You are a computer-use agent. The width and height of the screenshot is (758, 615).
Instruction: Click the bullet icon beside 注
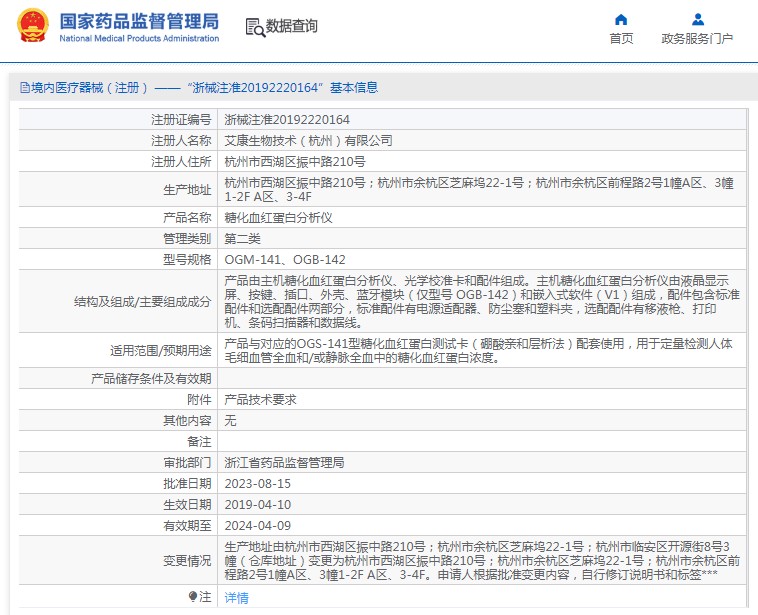tap(193, 596)
